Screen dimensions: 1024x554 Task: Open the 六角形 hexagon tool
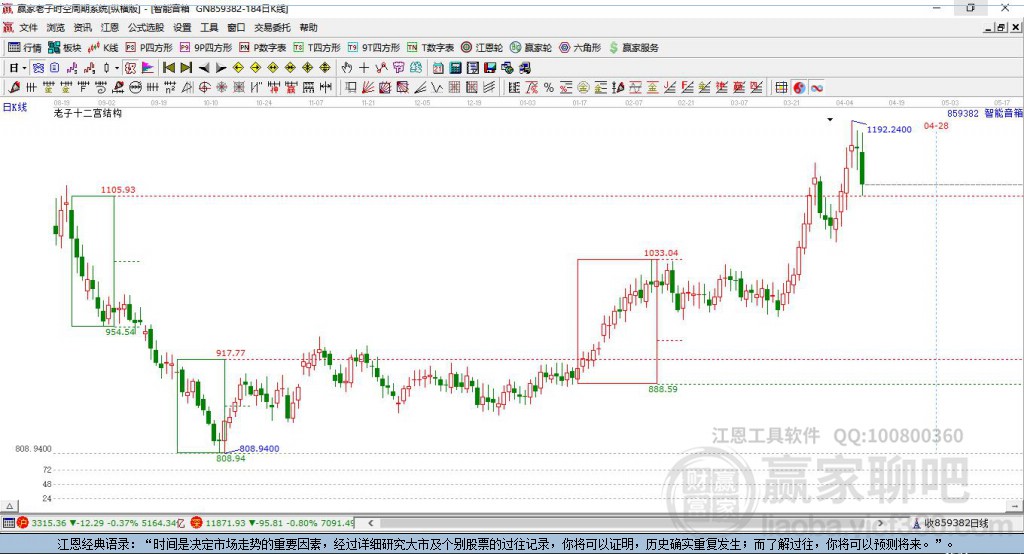pos(580,48)
